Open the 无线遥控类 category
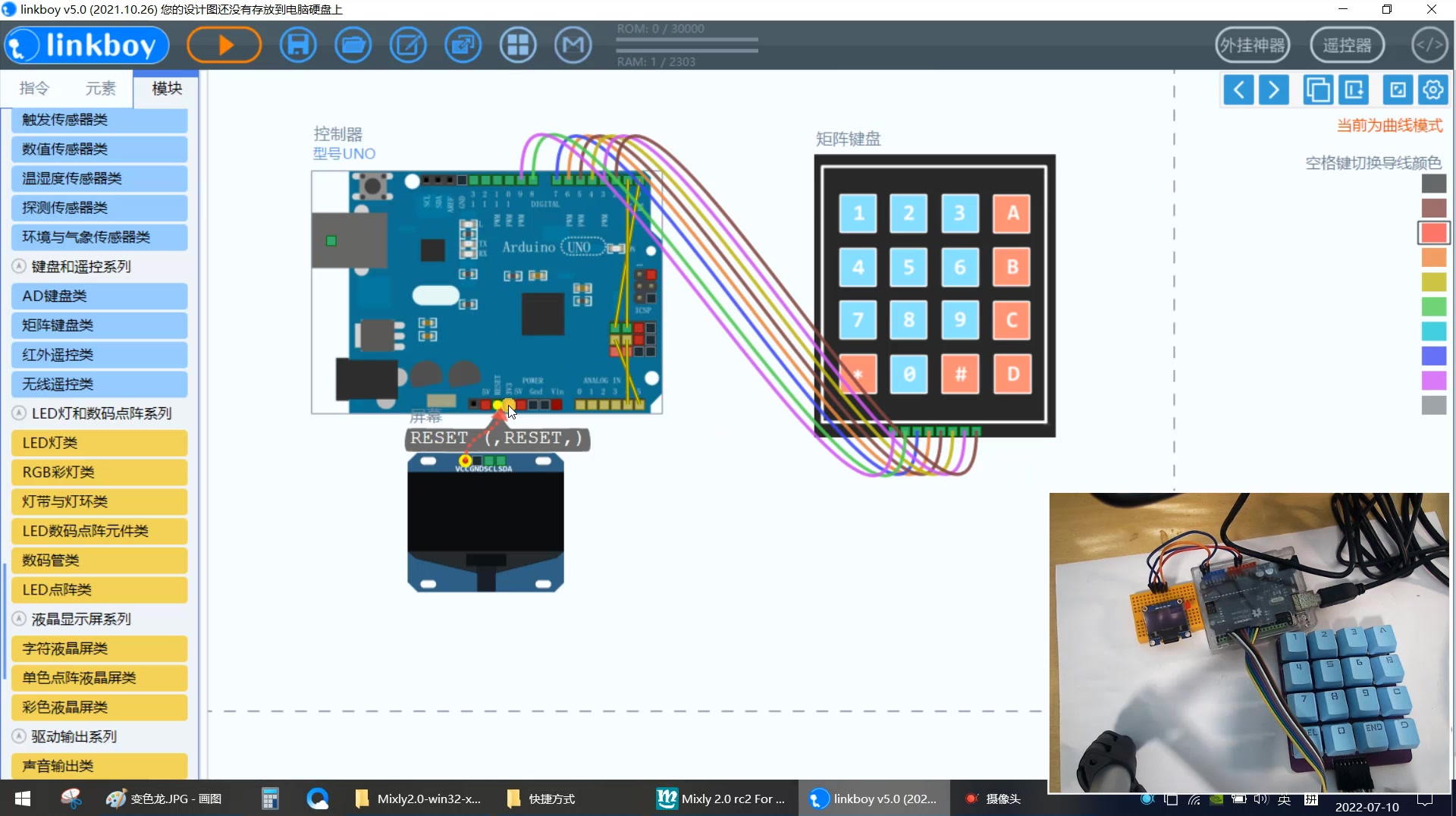 pyautogui.click(x=99, y=384)
